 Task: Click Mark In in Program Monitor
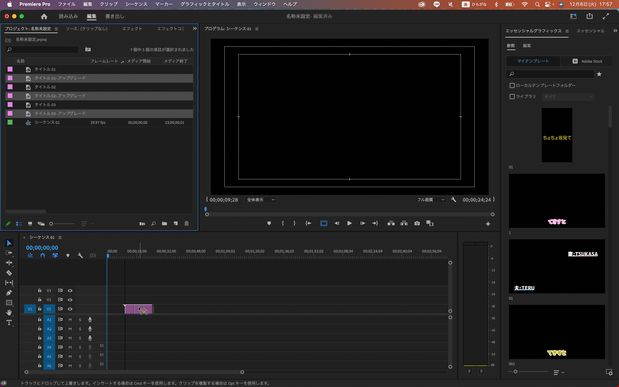283,224
